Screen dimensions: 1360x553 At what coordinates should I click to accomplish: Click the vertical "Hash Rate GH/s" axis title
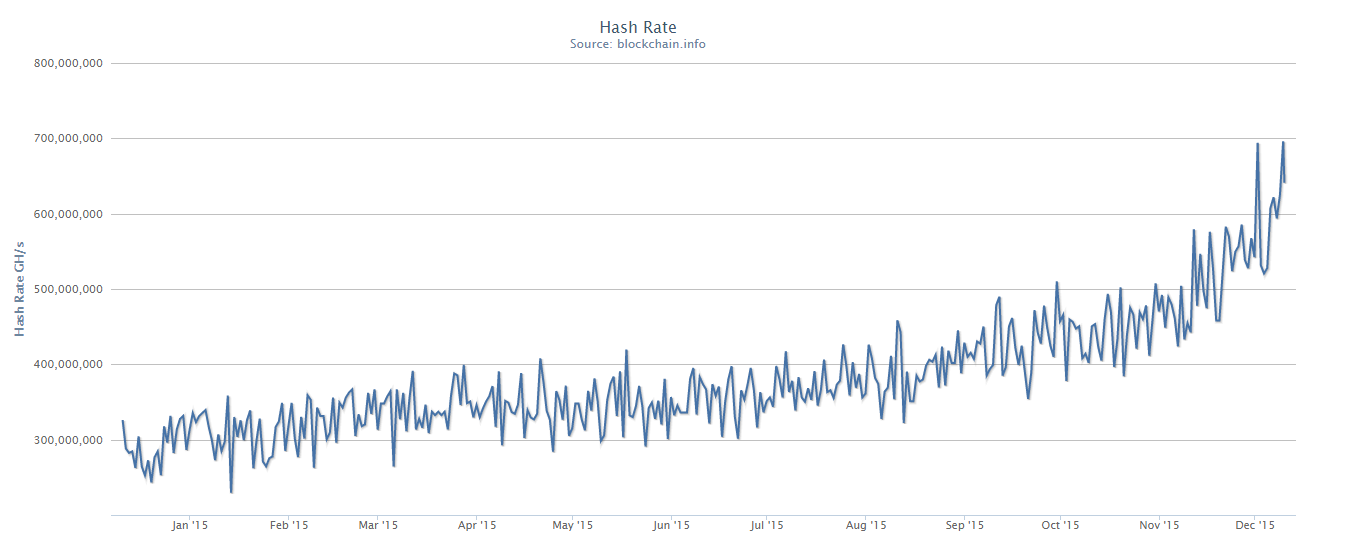click(x=19, y=288)
